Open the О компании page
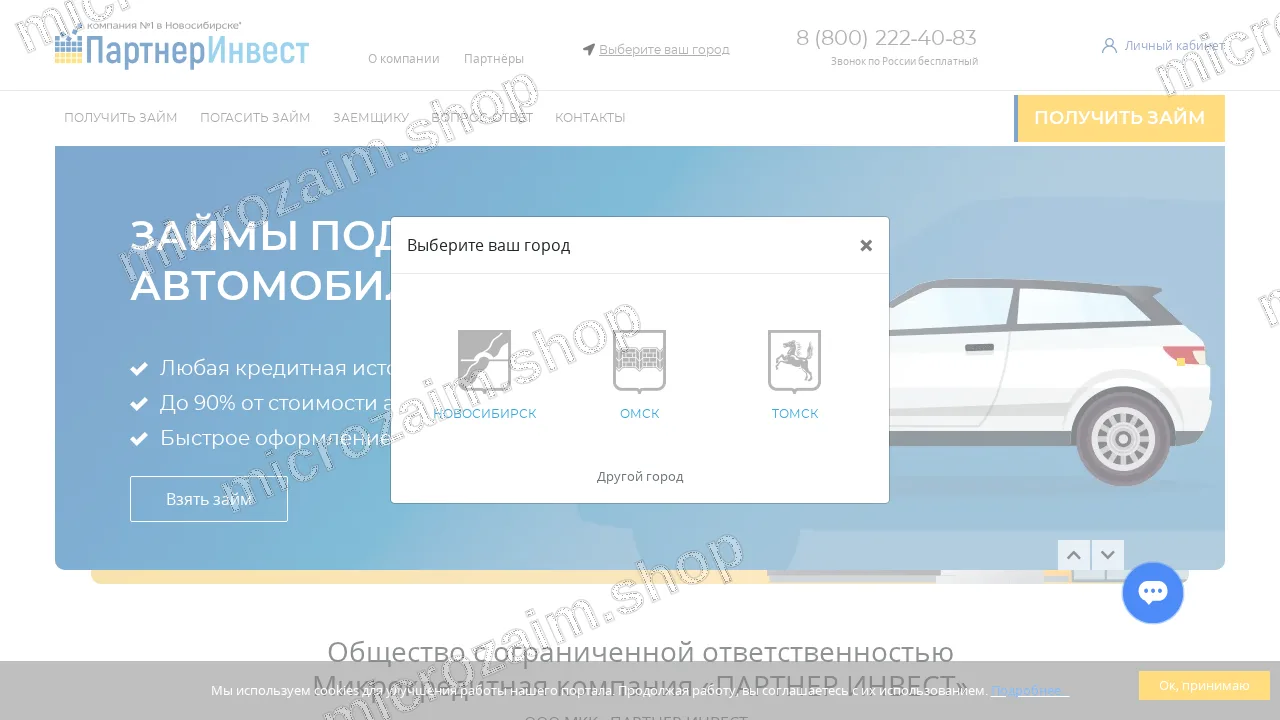The width and height of the screenshot is (1280, 720). (x=404, y=59)
